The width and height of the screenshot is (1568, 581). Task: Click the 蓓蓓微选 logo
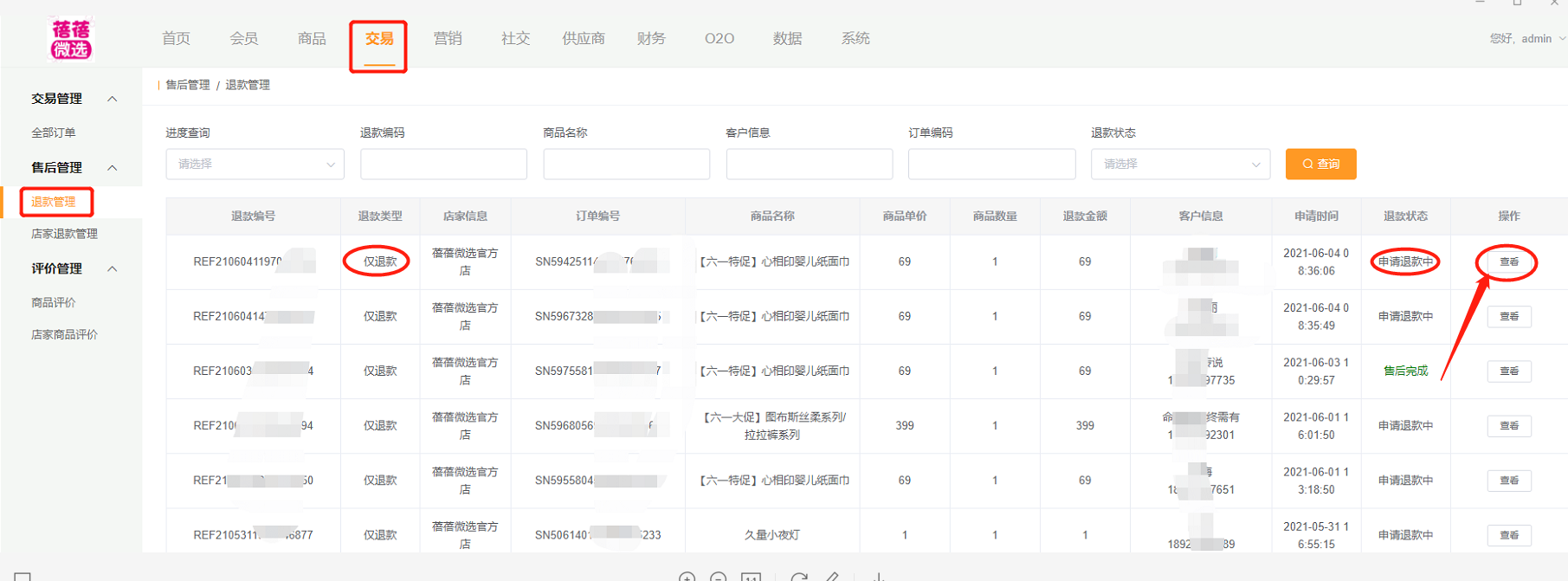pyautogui.click(x=70, y=39)
